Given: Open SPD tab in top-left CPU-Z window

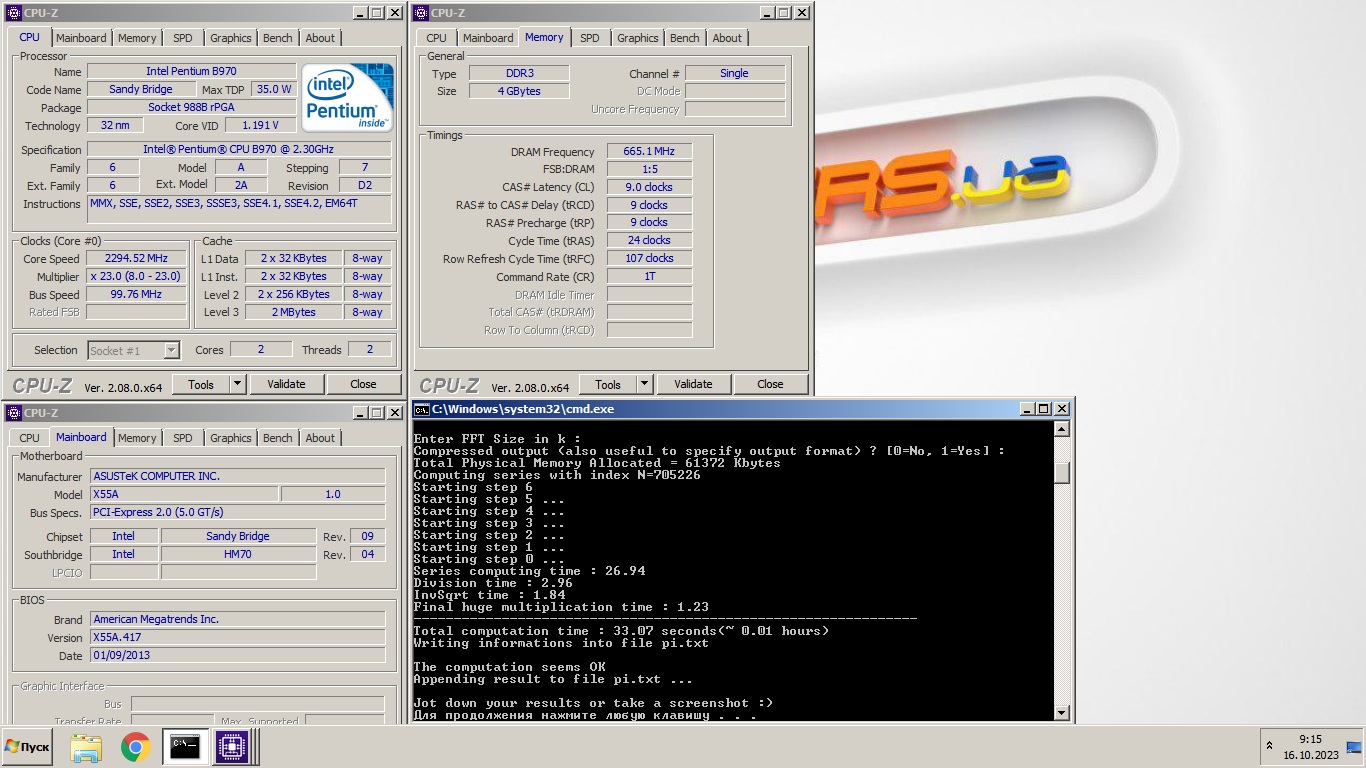Looking at the screenshot, I should [183, 38].
